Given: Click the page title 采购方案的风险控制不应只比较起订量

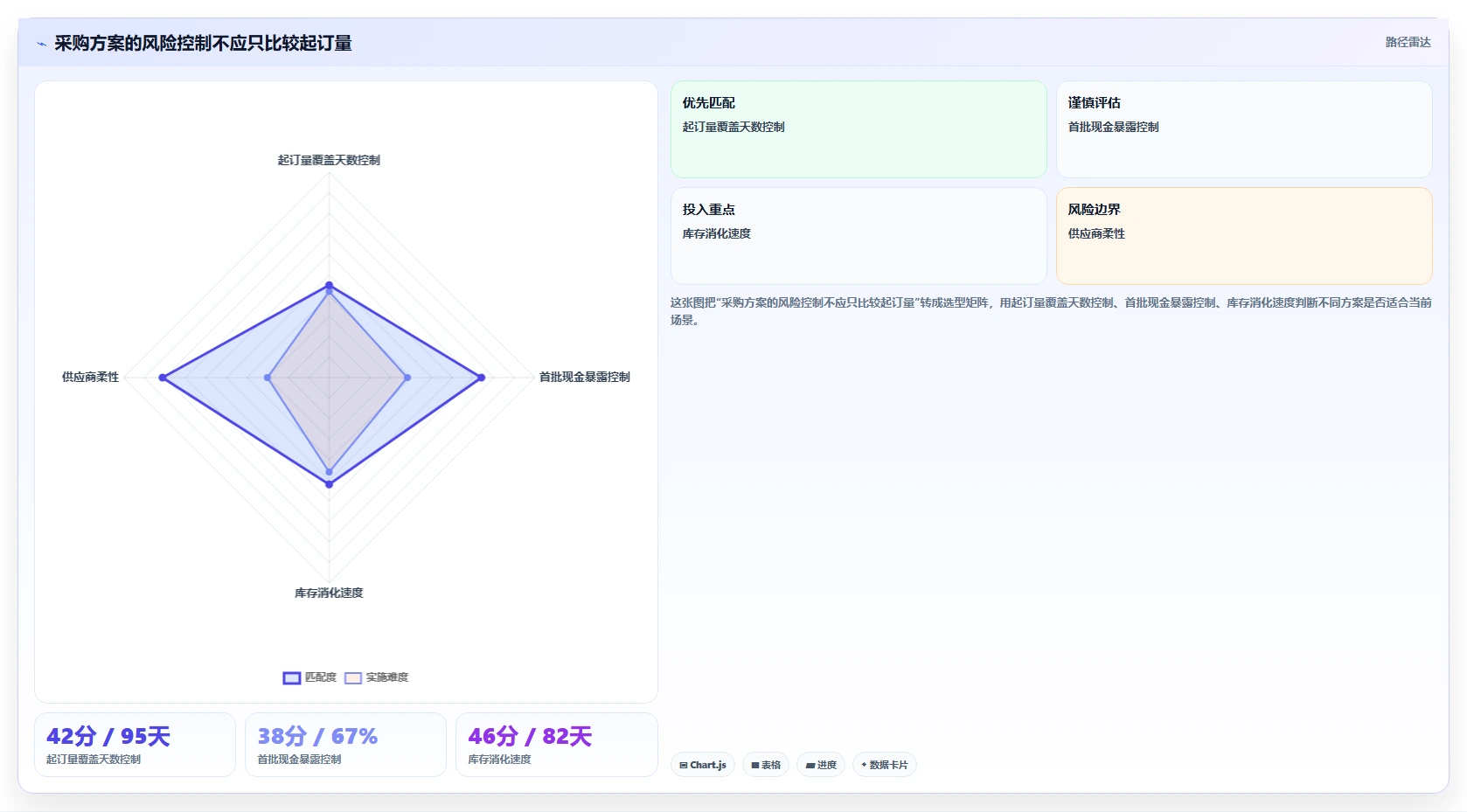Looking at the screenshot, I should [x=203, y=43].
